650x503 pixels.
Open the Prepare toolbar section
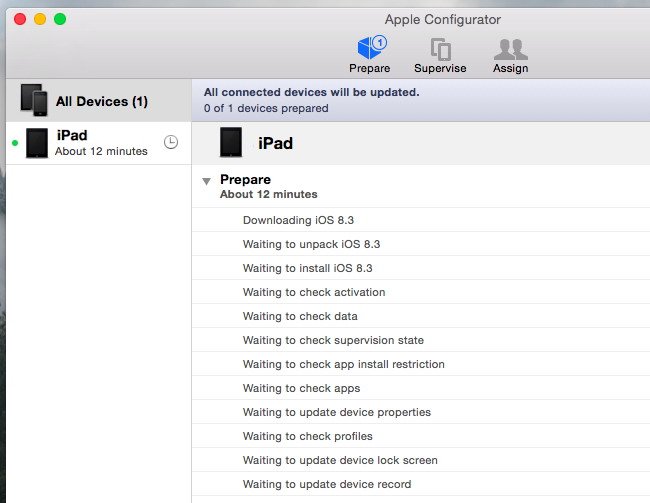[370, 55]
